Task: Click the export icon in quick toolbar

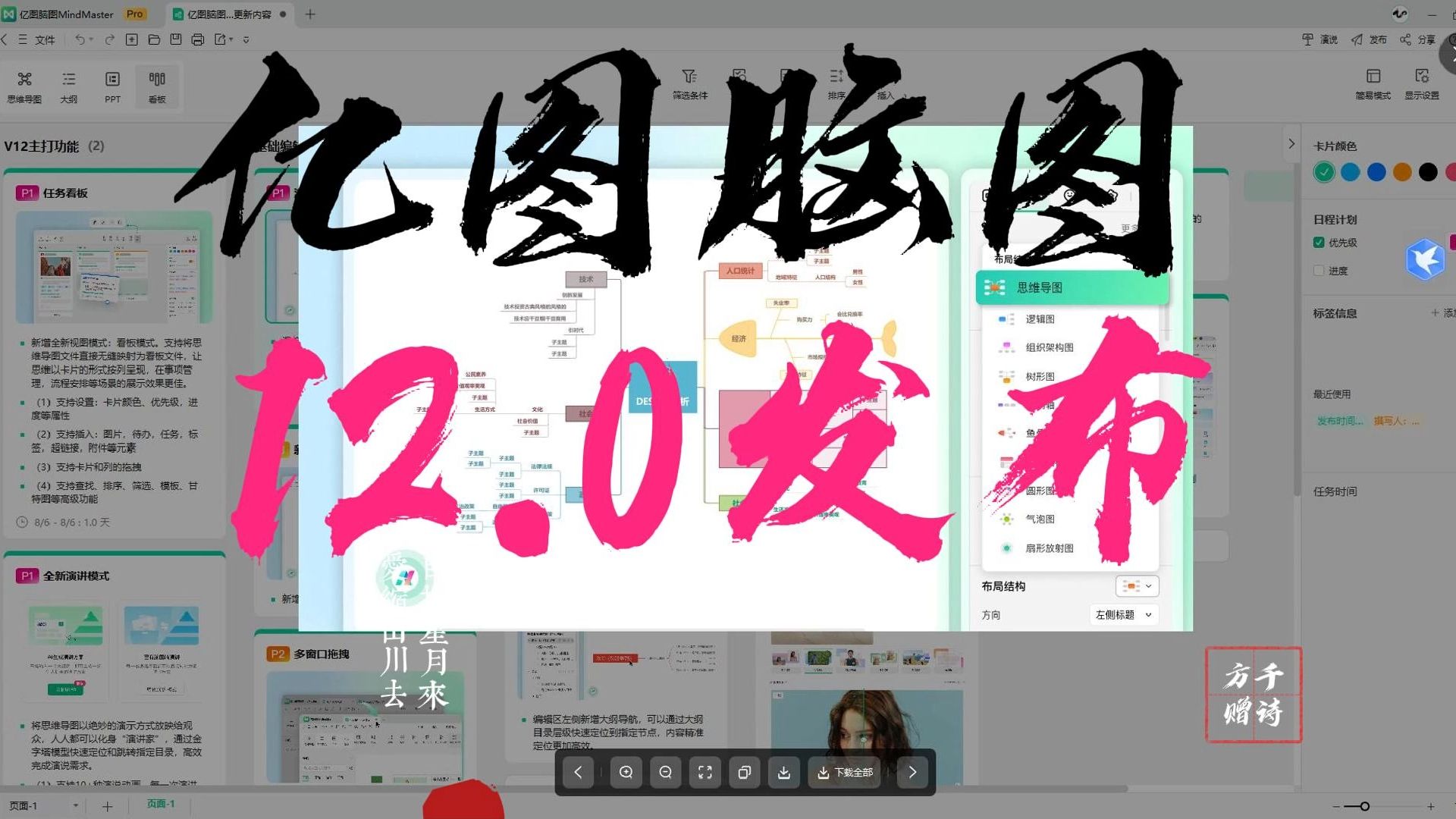Action: pyautogui.click(x=220, y=39)
